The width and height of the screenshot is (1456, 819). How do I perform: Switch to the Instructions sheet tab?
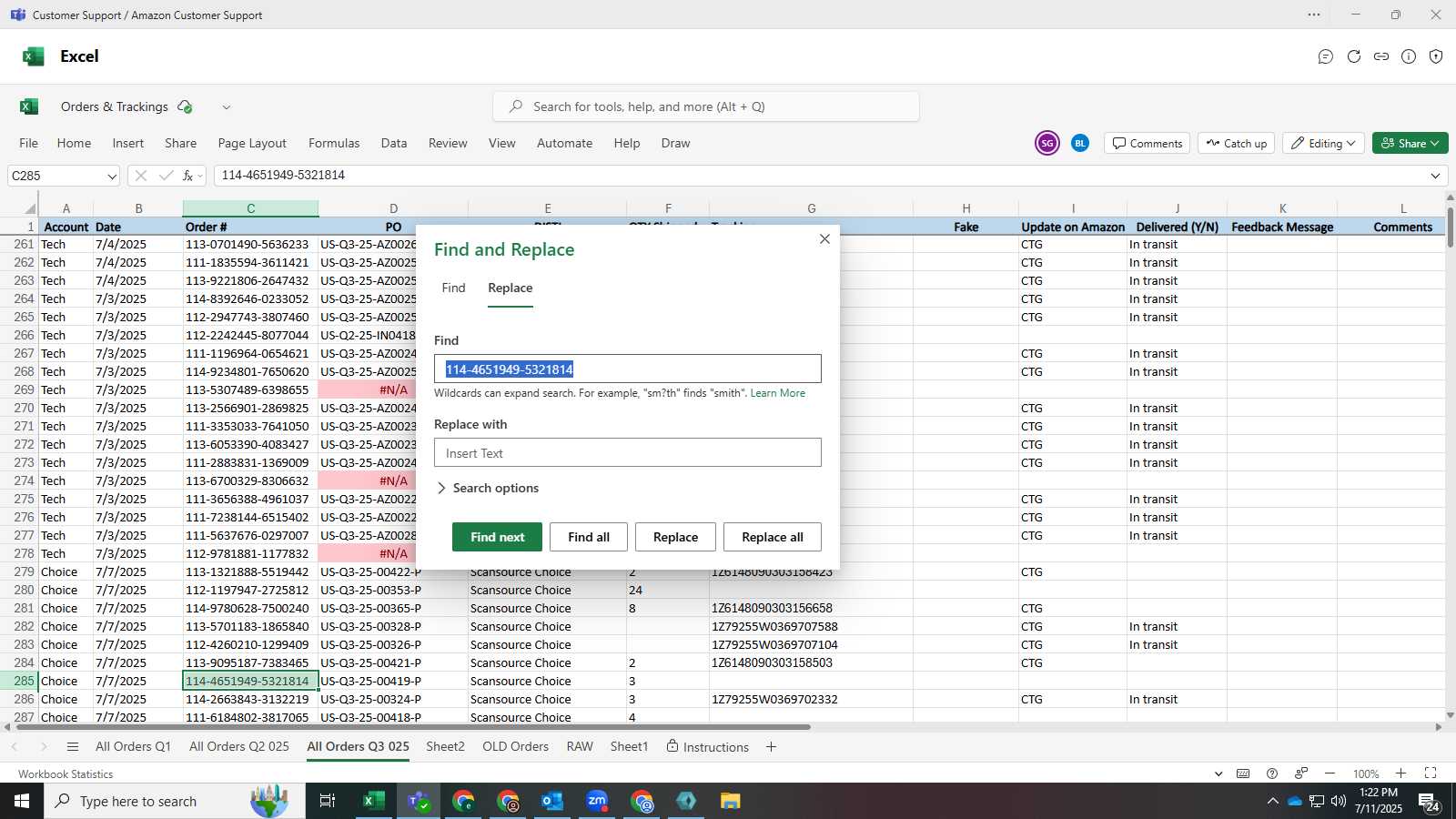coord(707,747)
